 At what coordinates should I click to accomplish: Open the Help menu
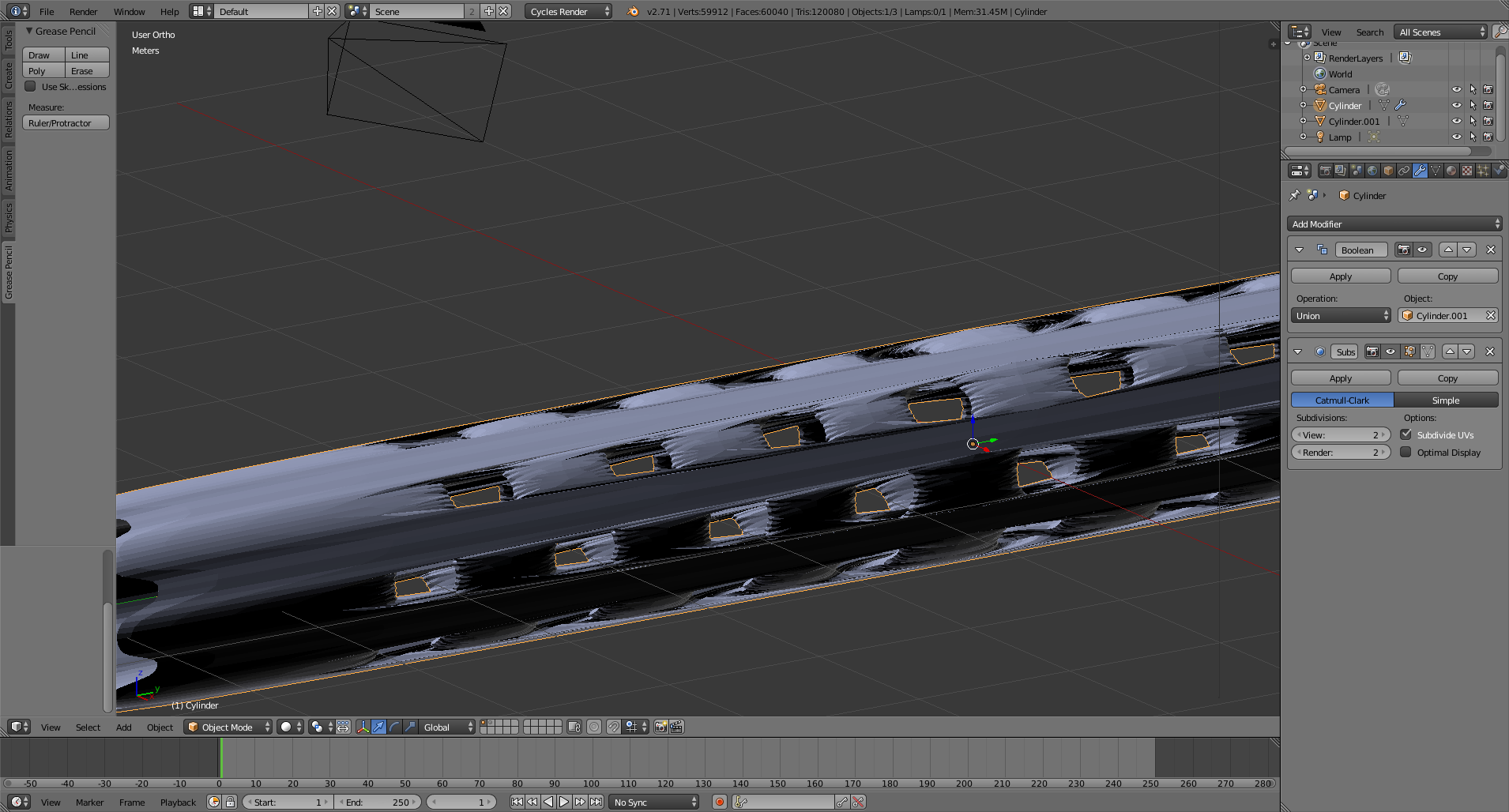point(169,11)
